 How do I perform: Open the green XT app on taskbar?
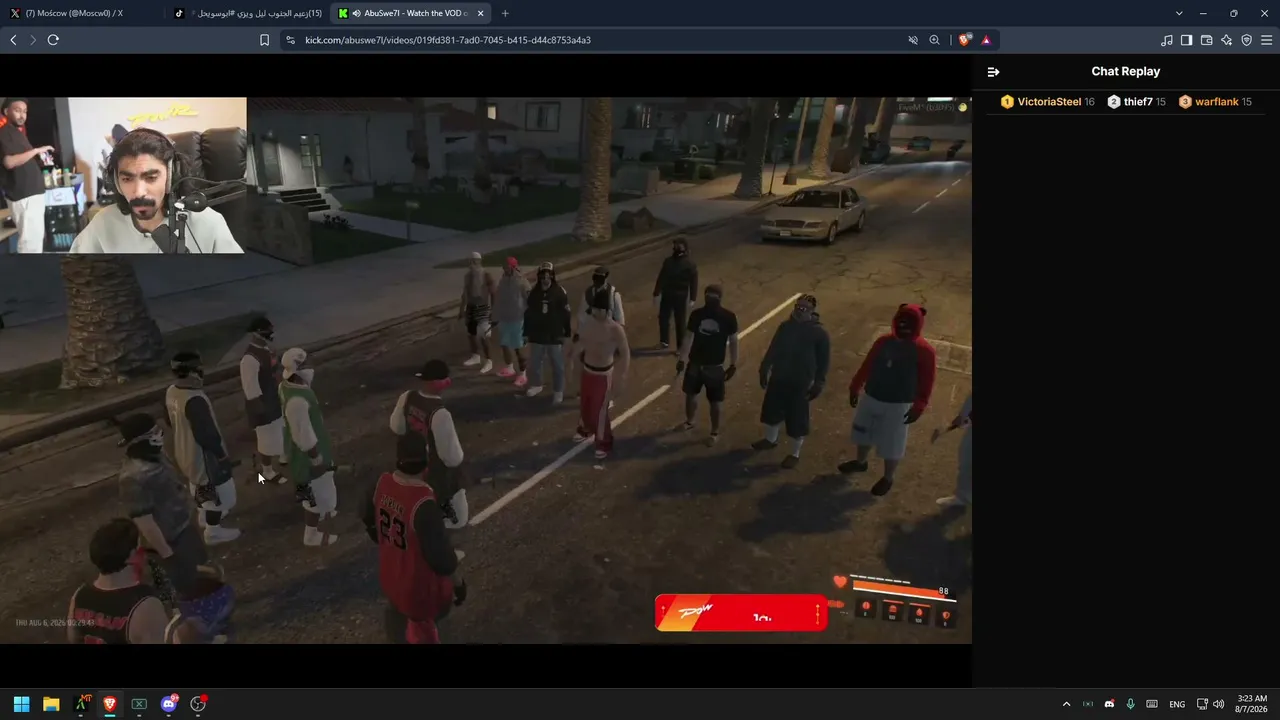tap(81, 704)
